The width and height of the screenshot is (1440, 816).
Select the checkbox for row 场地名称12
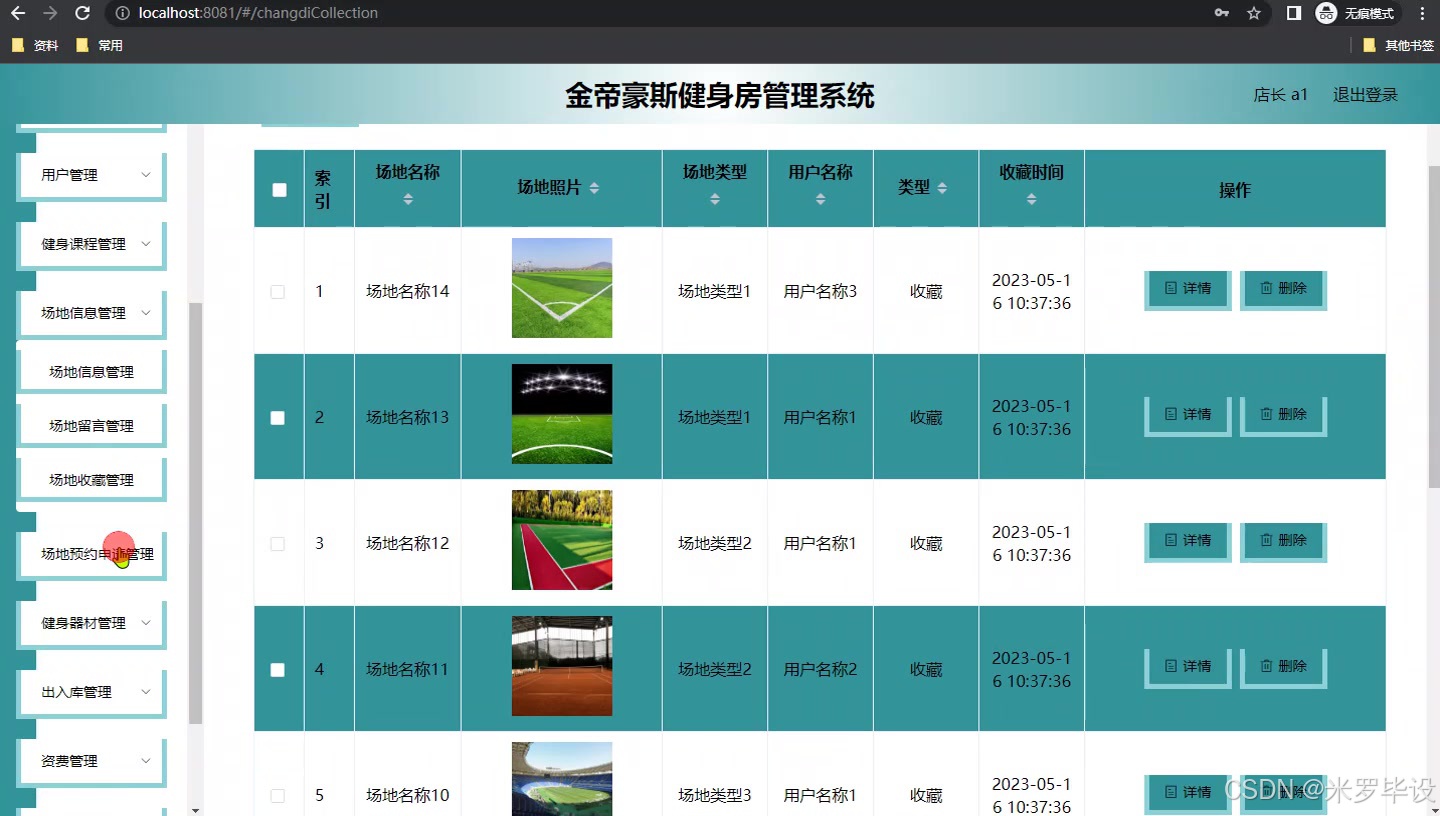(278, 544)
